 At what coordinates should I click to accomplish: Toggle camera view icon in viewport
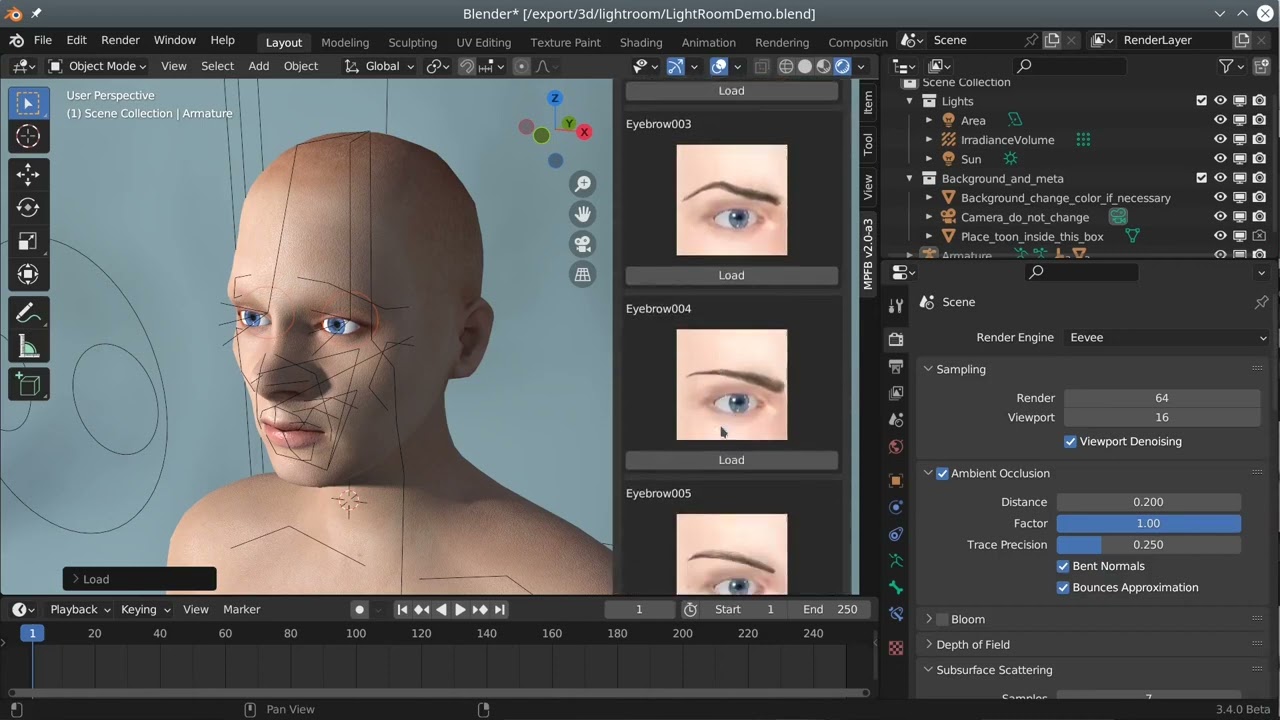tap(582, 244)
